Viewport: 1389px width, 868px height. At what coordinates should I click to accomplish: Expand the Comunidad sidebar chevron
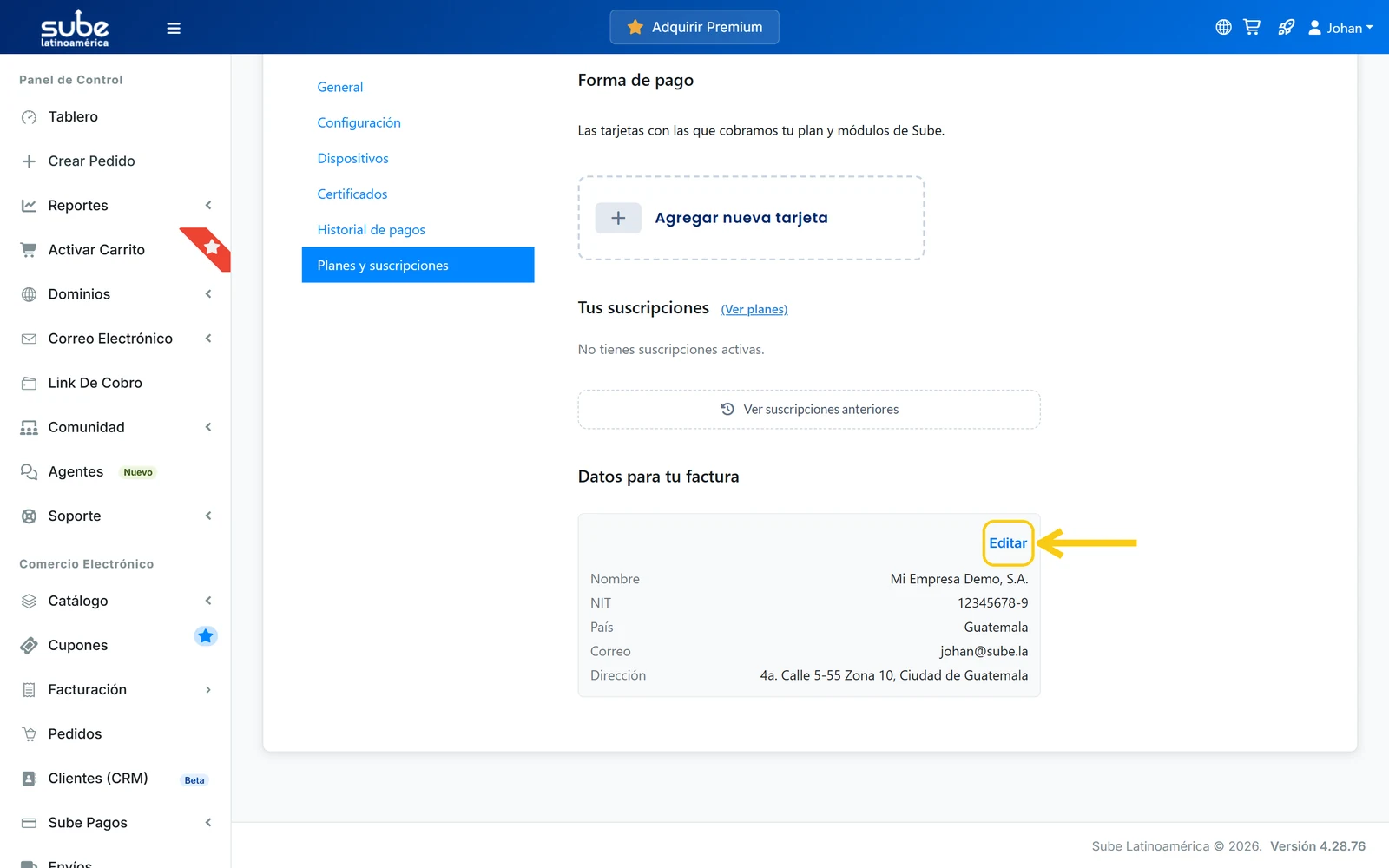pos(208,427)
